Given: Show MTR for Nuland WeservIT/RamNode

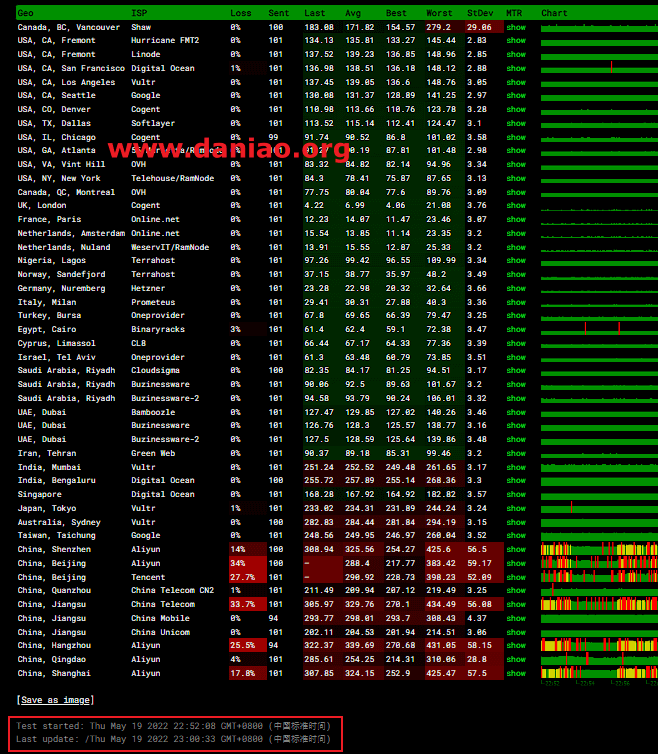Looking at the screenshot, I should click(516, 247).
